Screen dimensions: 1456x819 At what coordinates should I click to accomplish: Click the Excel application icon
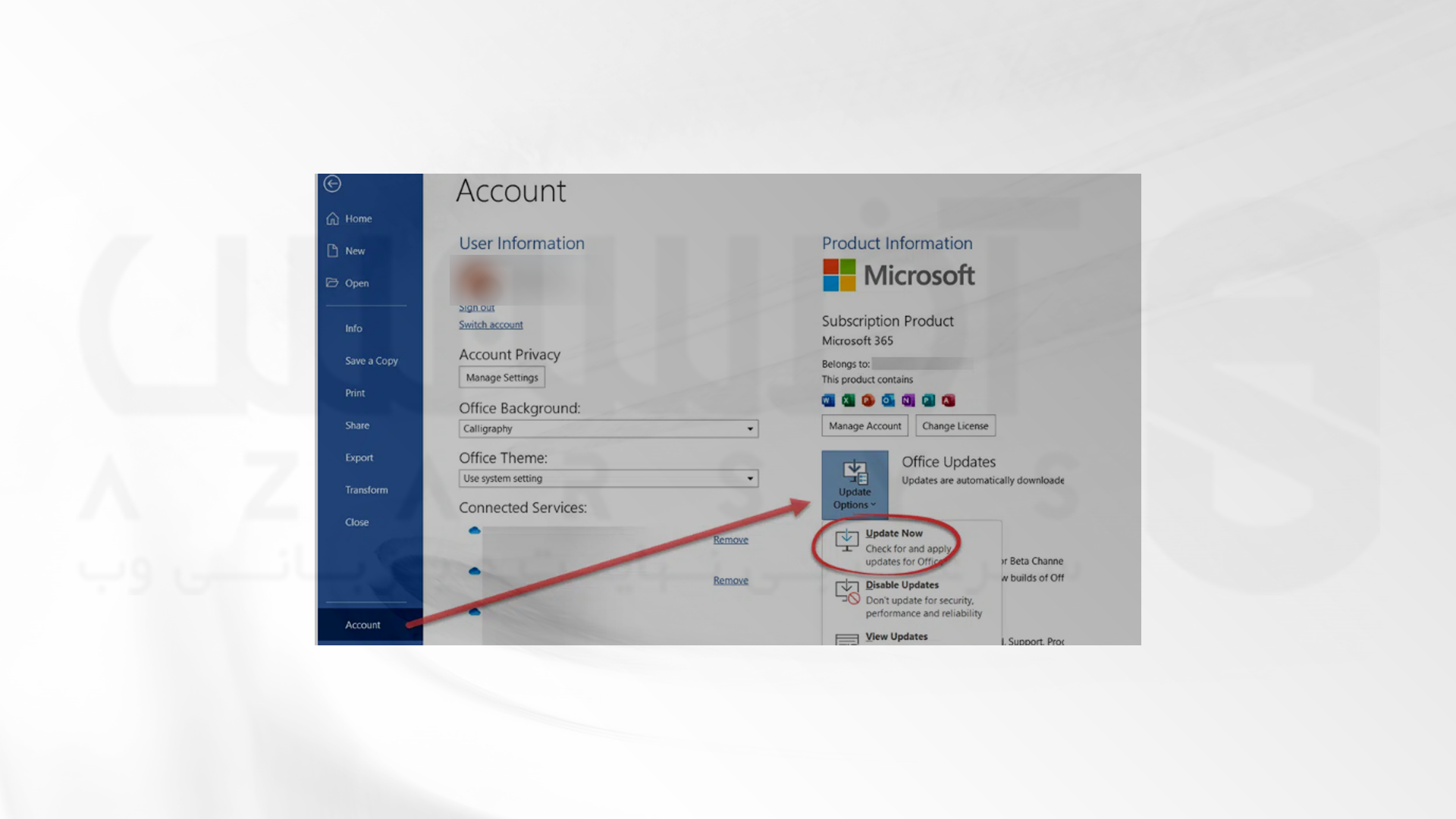coord(847,400)
